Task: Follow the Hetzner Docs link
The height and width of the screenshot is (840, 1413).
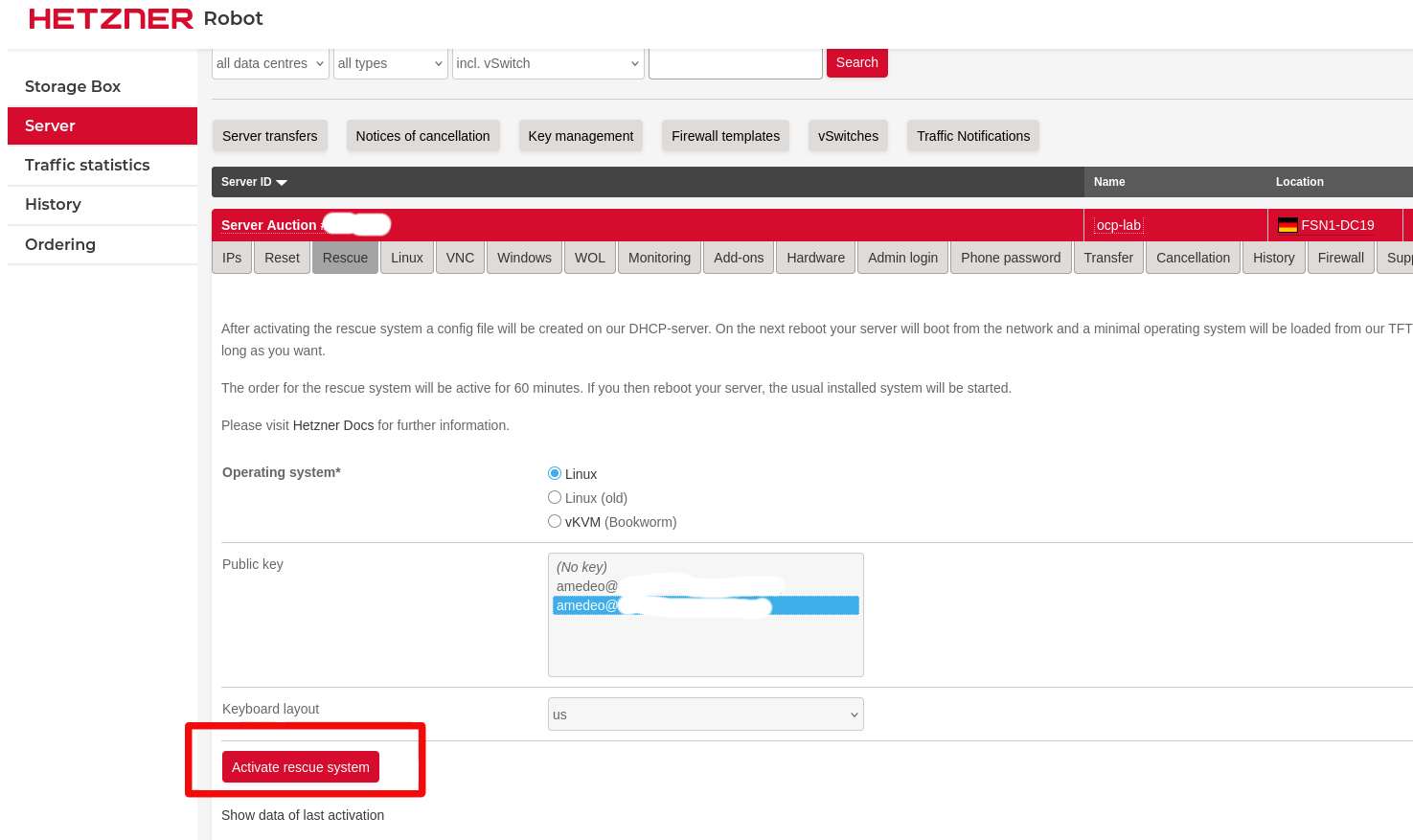Action: click(333, 425)
